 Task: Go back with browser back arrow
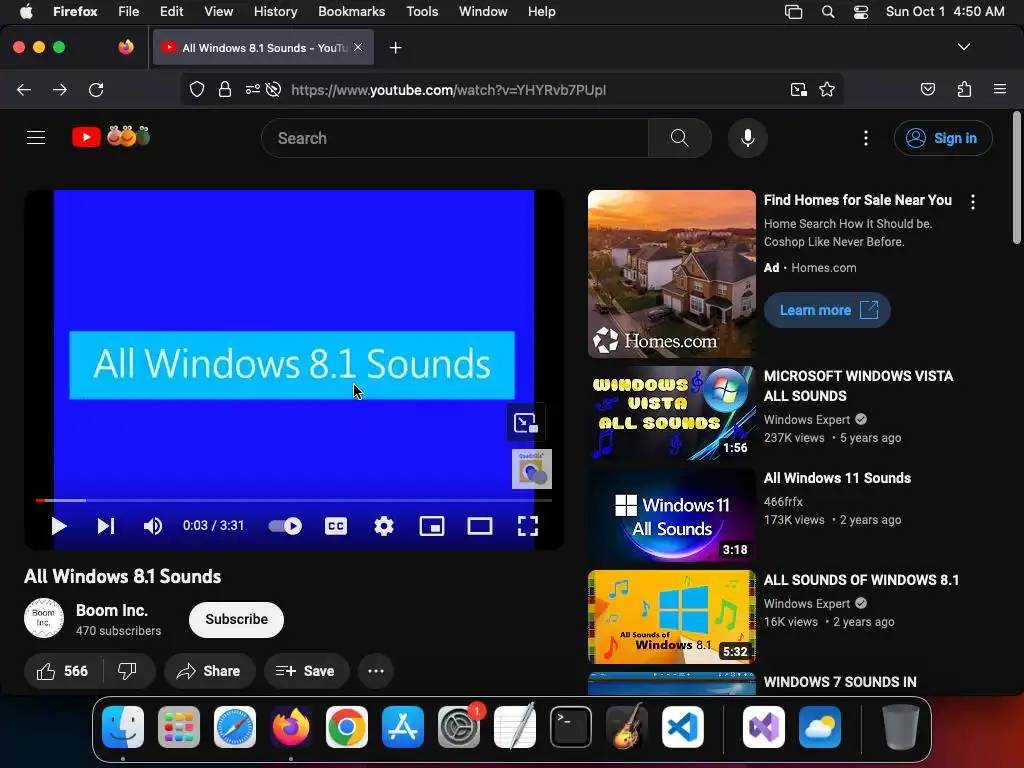click(x=24, y=90)
